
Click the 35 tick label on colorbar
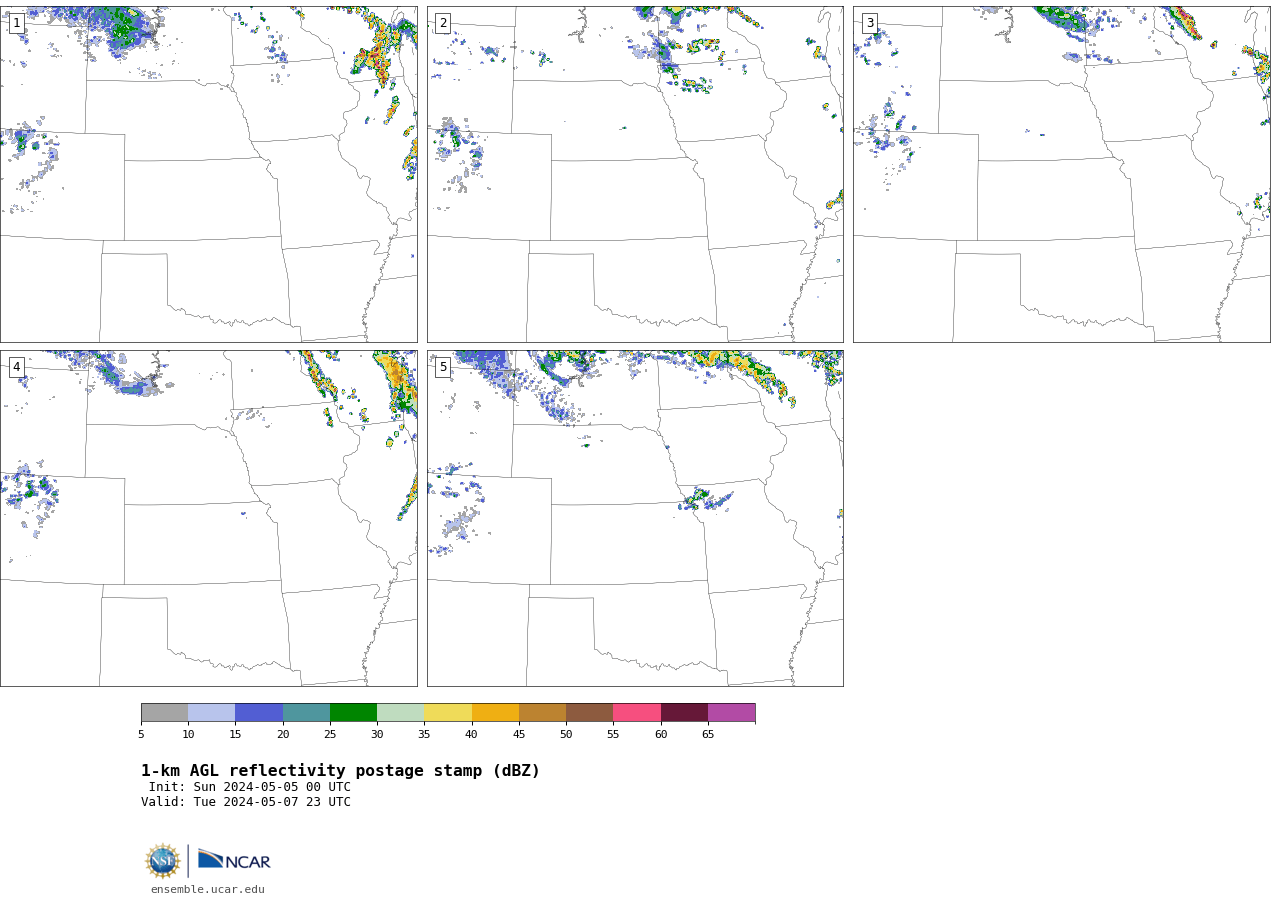424,735
